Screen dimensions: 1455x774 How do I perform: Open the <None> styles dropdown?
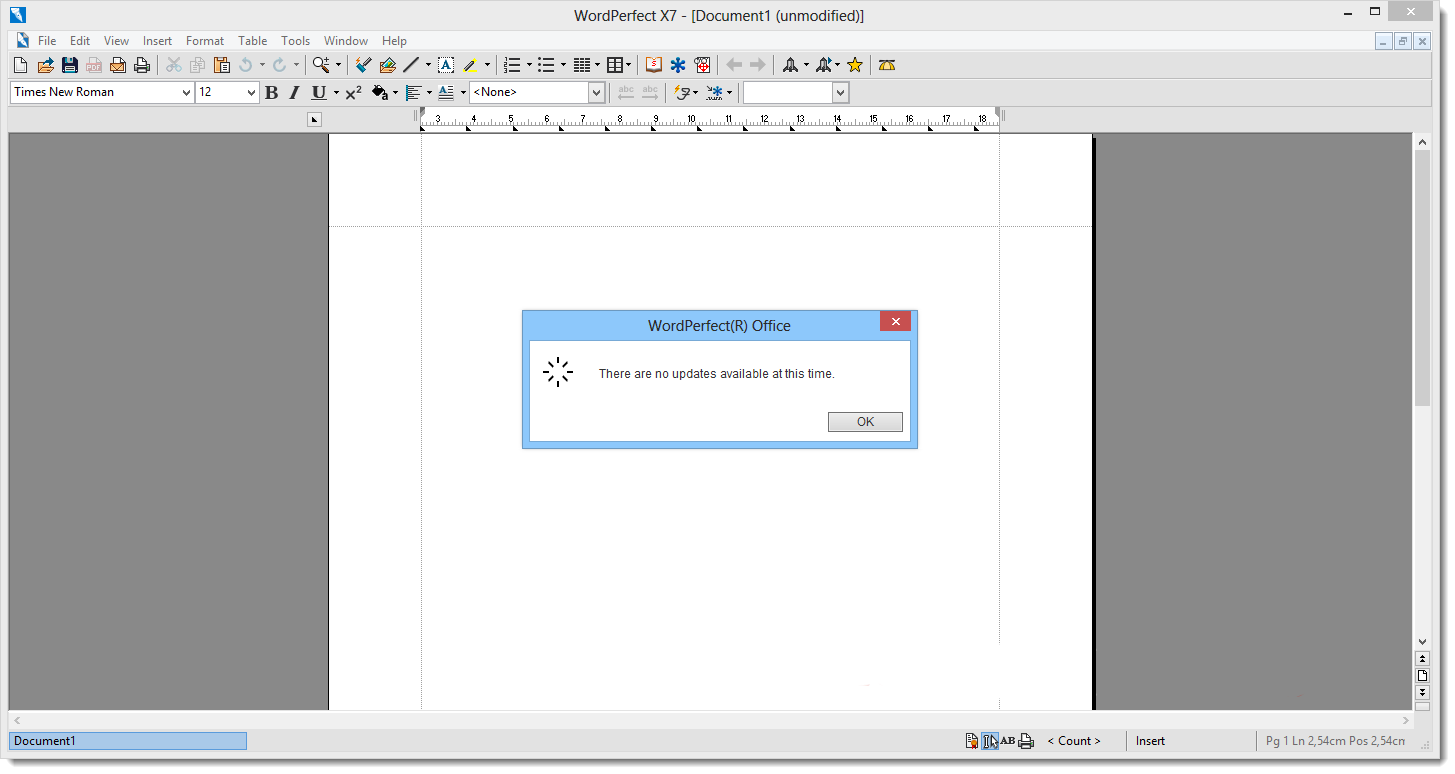[597, 93]
